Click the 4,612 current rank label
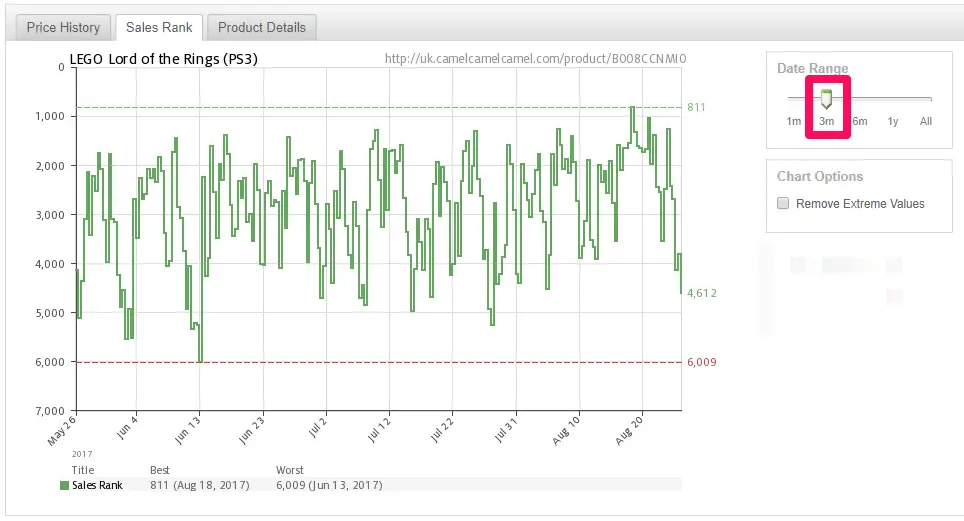The width and height of the screenshot is (964, 521). (x=701, y=293)
